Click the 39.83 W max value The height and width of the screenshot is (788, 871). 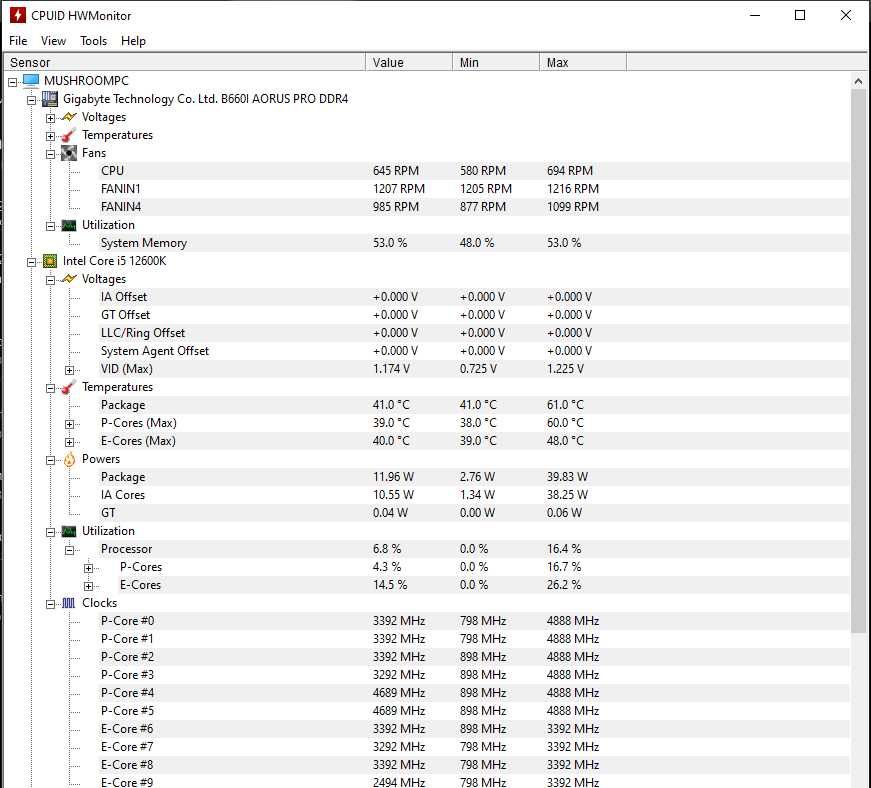567,477
